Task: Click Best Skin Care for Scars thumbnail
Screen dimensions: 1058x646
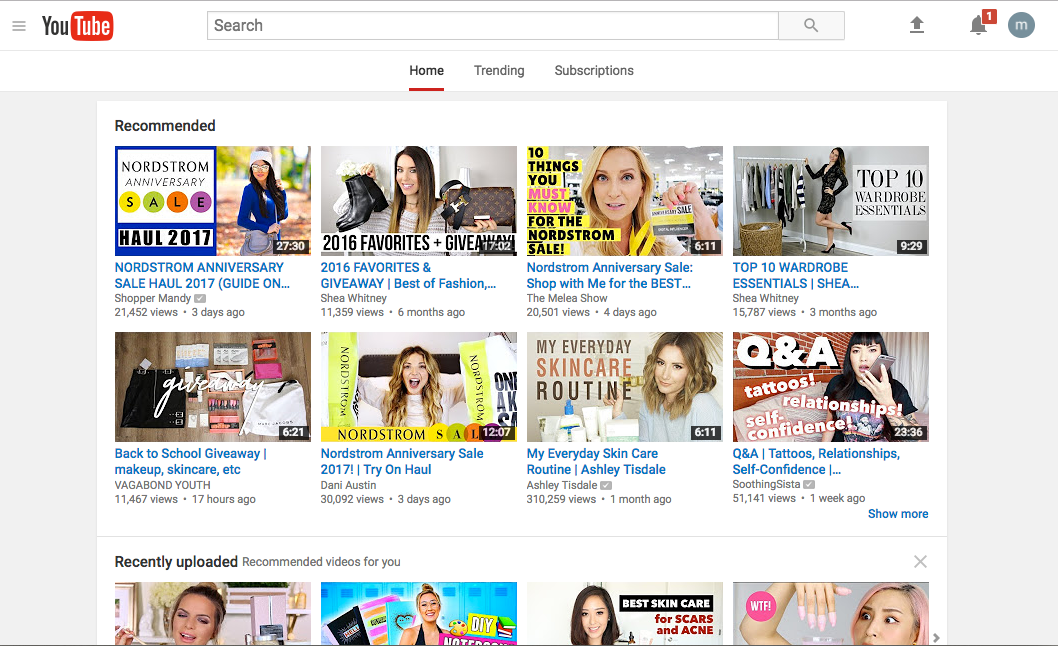Action: 625,614
